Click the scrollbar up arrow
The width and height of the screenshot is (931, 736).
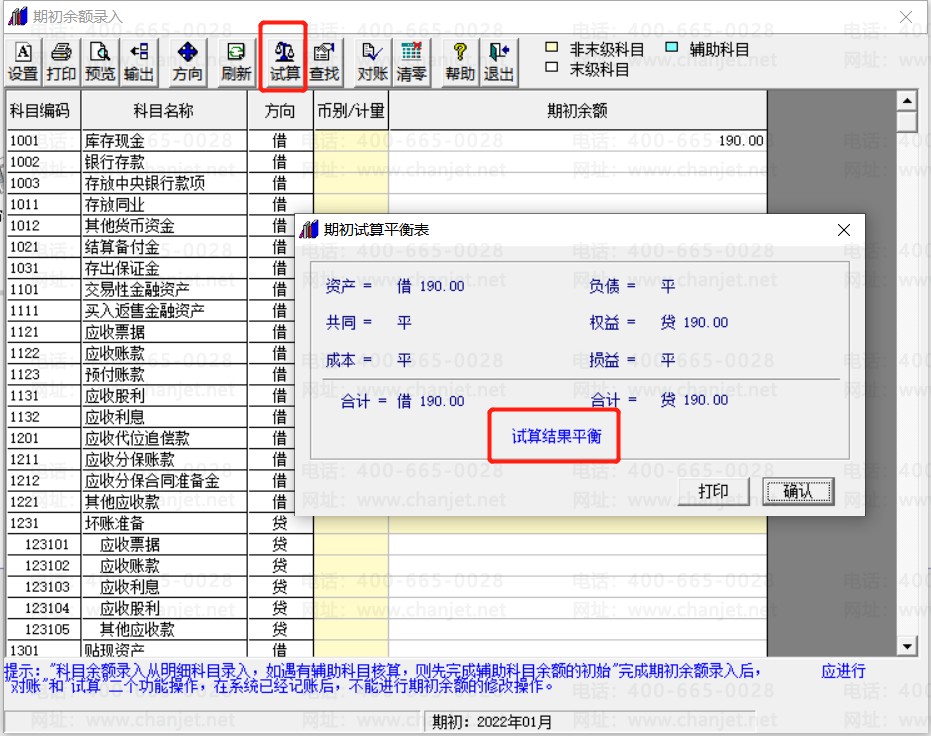907,101
